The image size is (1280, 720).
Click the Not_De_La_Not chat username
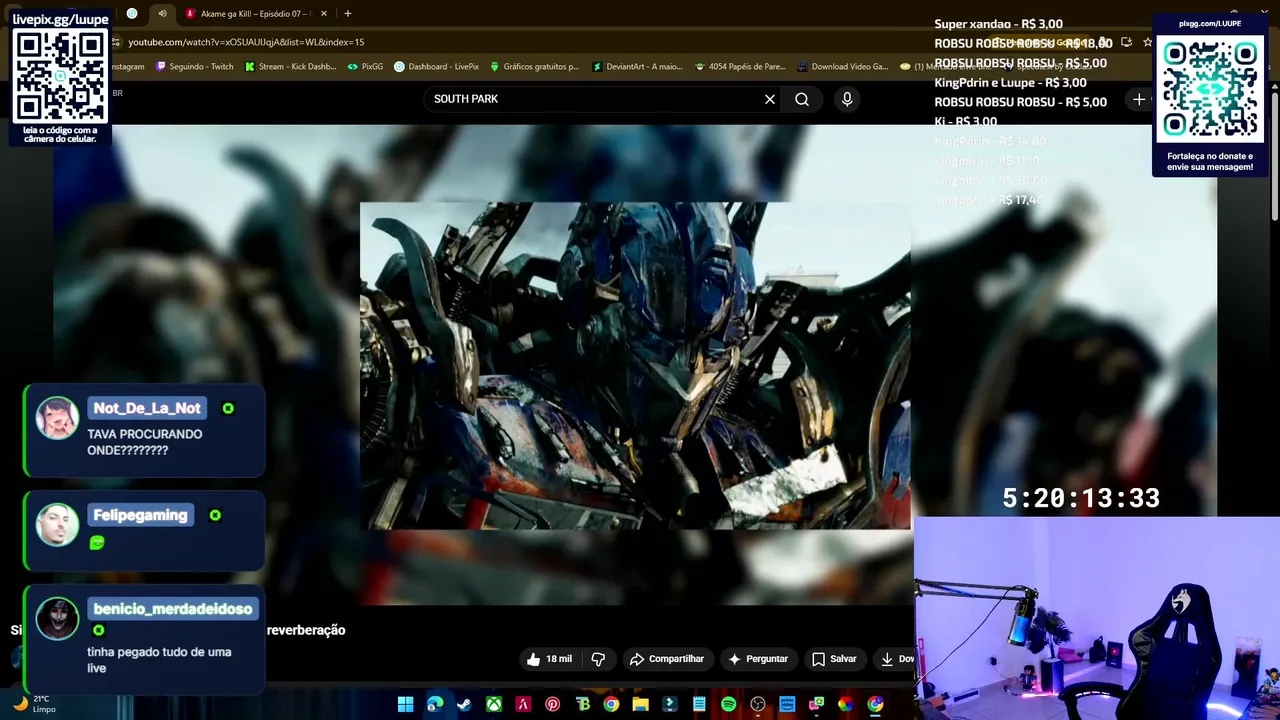tap(147, 408)
